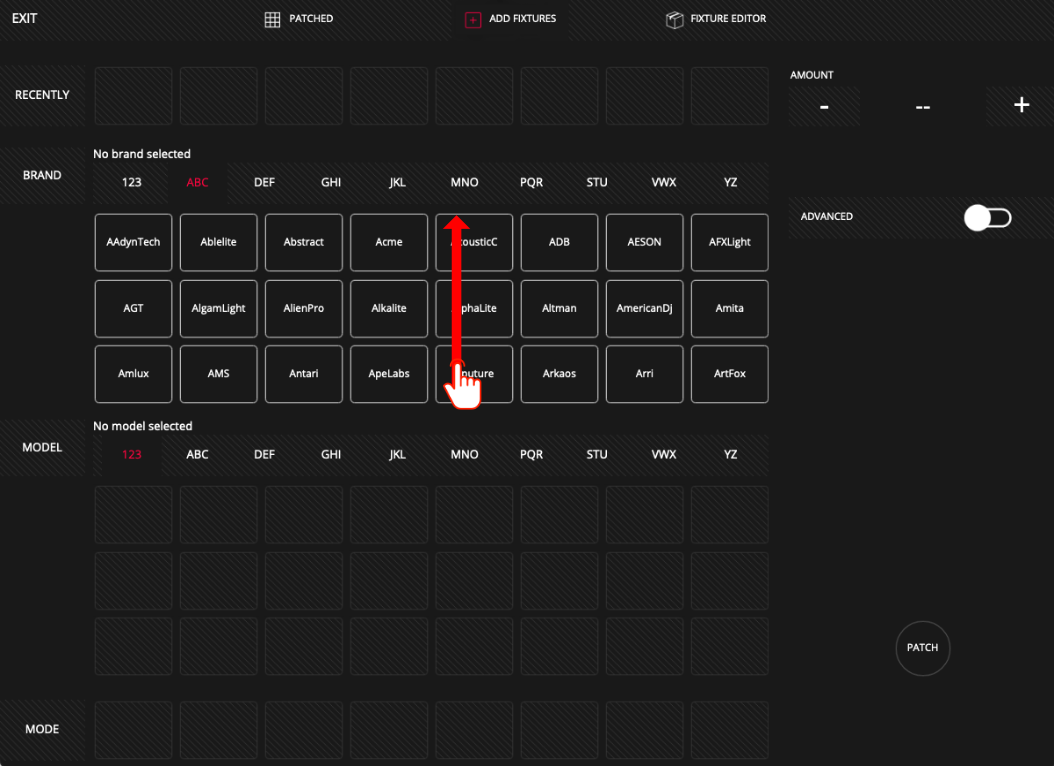Choose the Alkalite brand tile
The width and height of the screenshot is (1054, 768).
[x=389, y=308]
